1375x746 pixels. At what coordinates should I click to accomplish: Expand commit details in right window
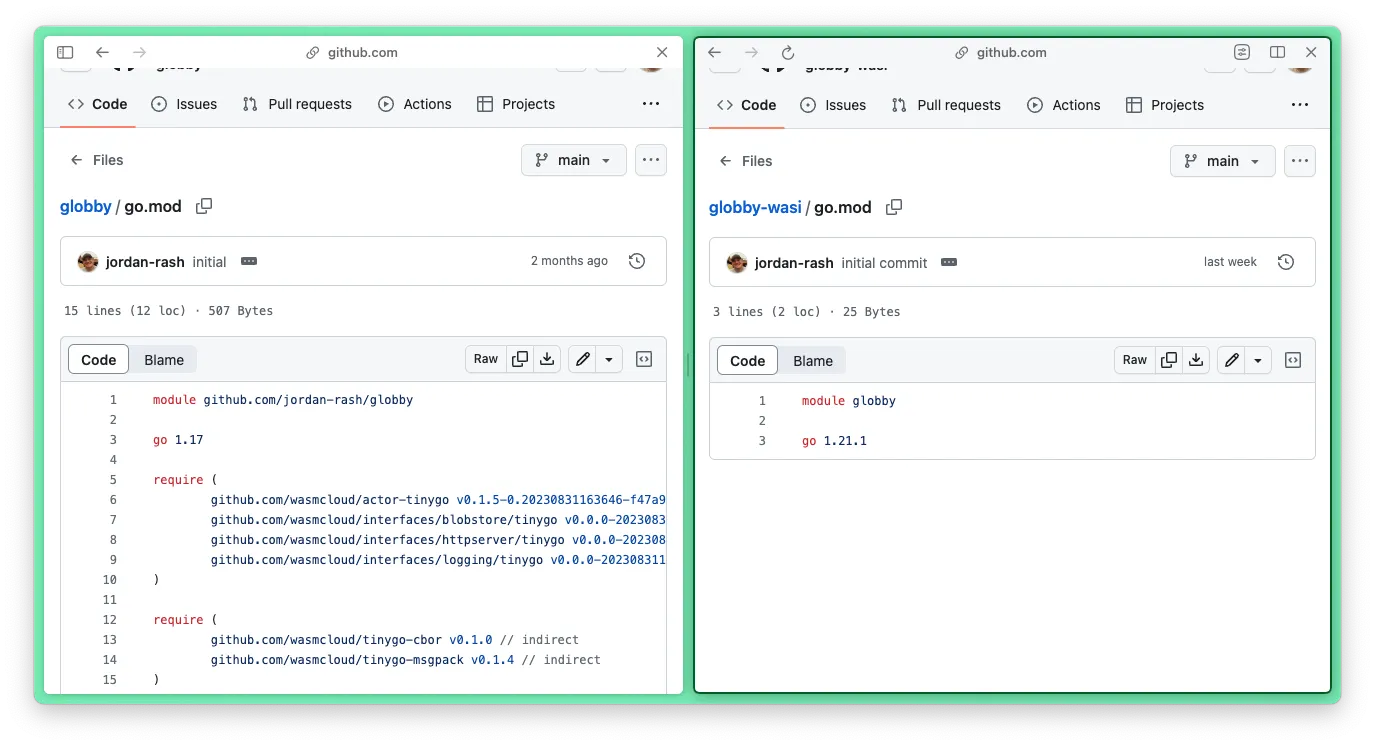click(x=950, y=262)
